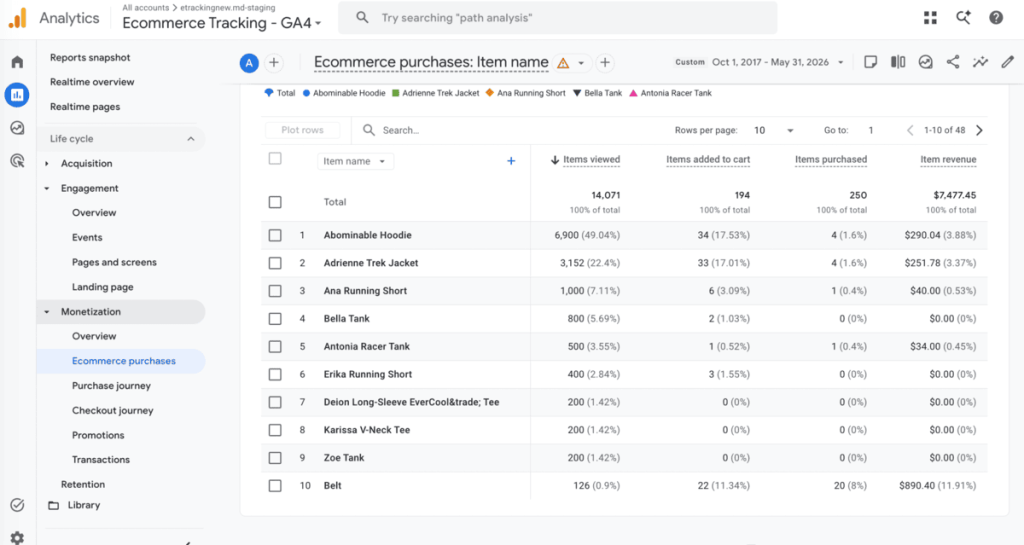The image size is (1024, 545).
Task: Check the Erika Running Short row checkbox
Action: click(275, 375)
